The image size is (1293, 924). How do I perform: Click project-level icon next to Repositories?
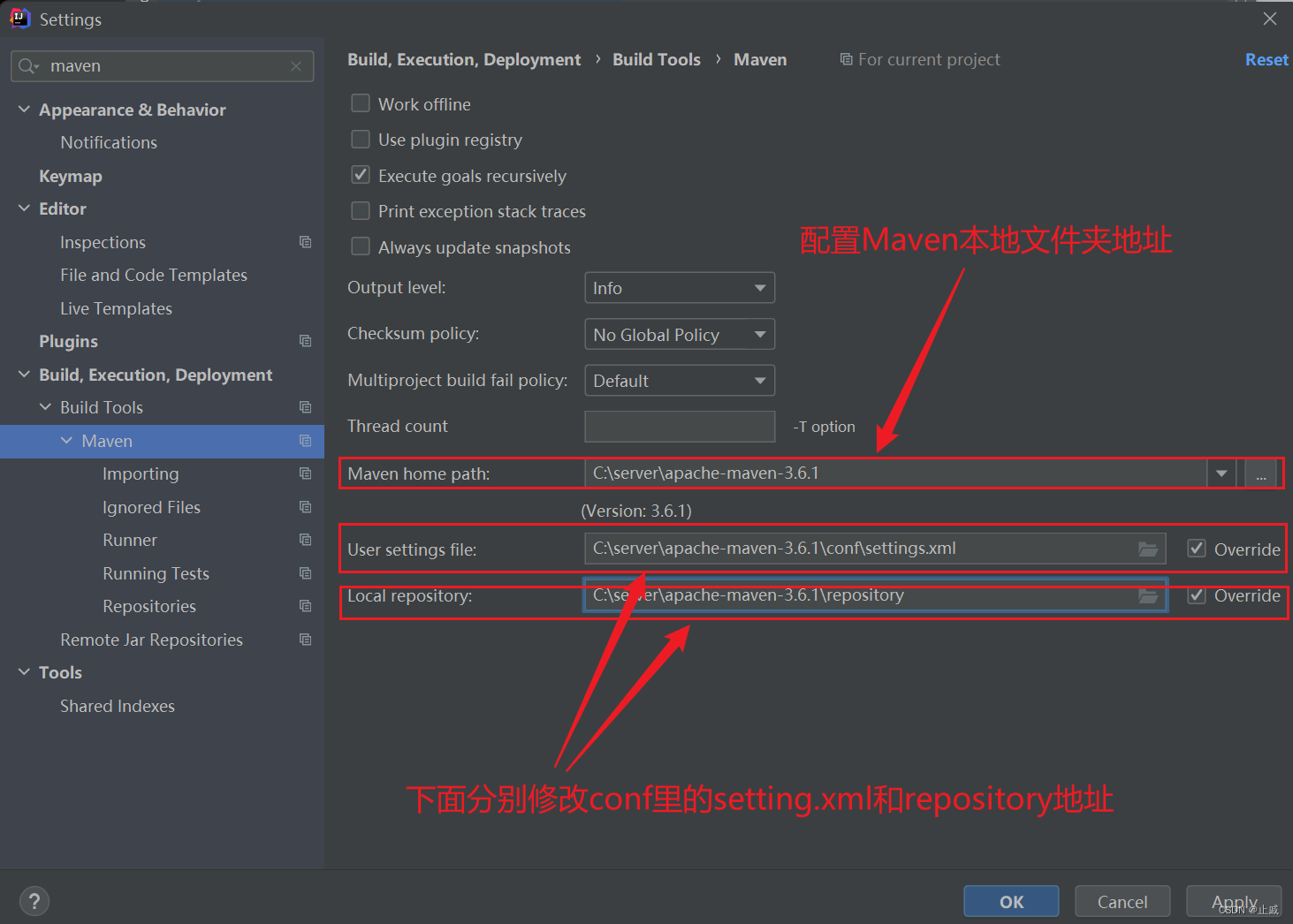point(306,606)
